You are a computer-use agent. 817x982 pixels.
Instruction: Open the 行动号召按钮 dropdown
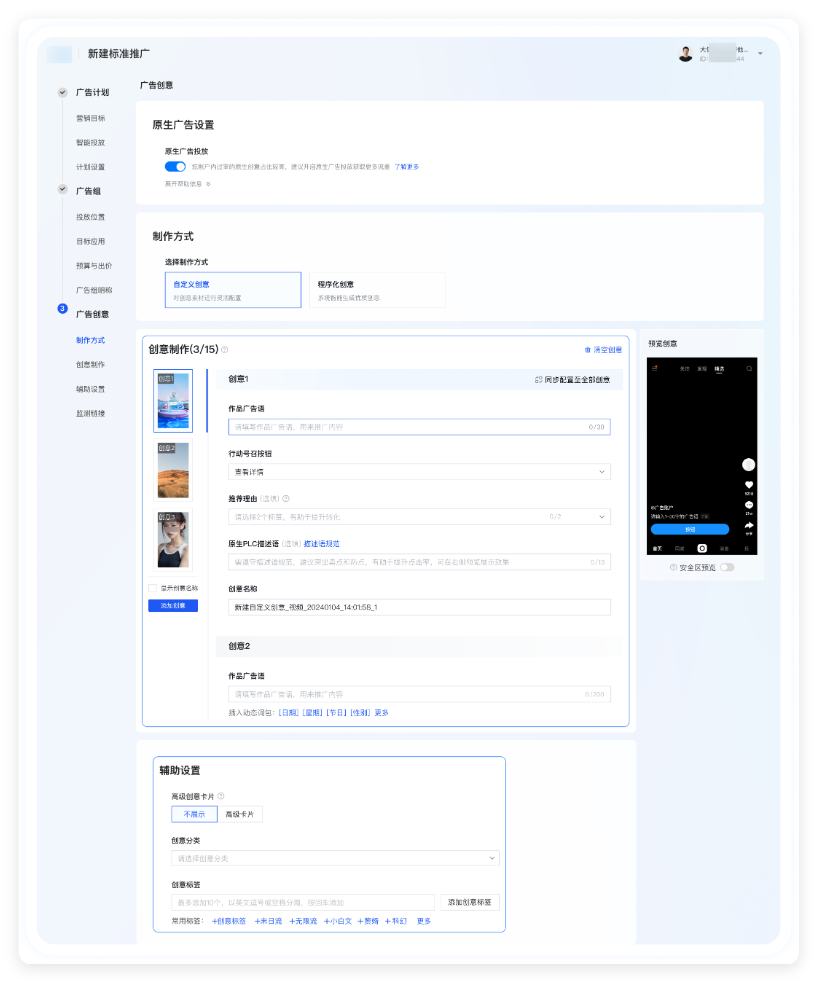coord(419,471)
